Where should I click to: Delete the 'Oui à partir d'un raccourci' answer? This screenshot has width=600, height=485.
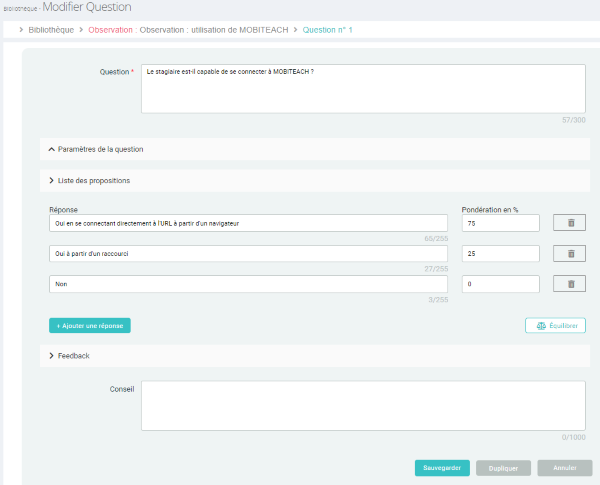click(569, 253)
